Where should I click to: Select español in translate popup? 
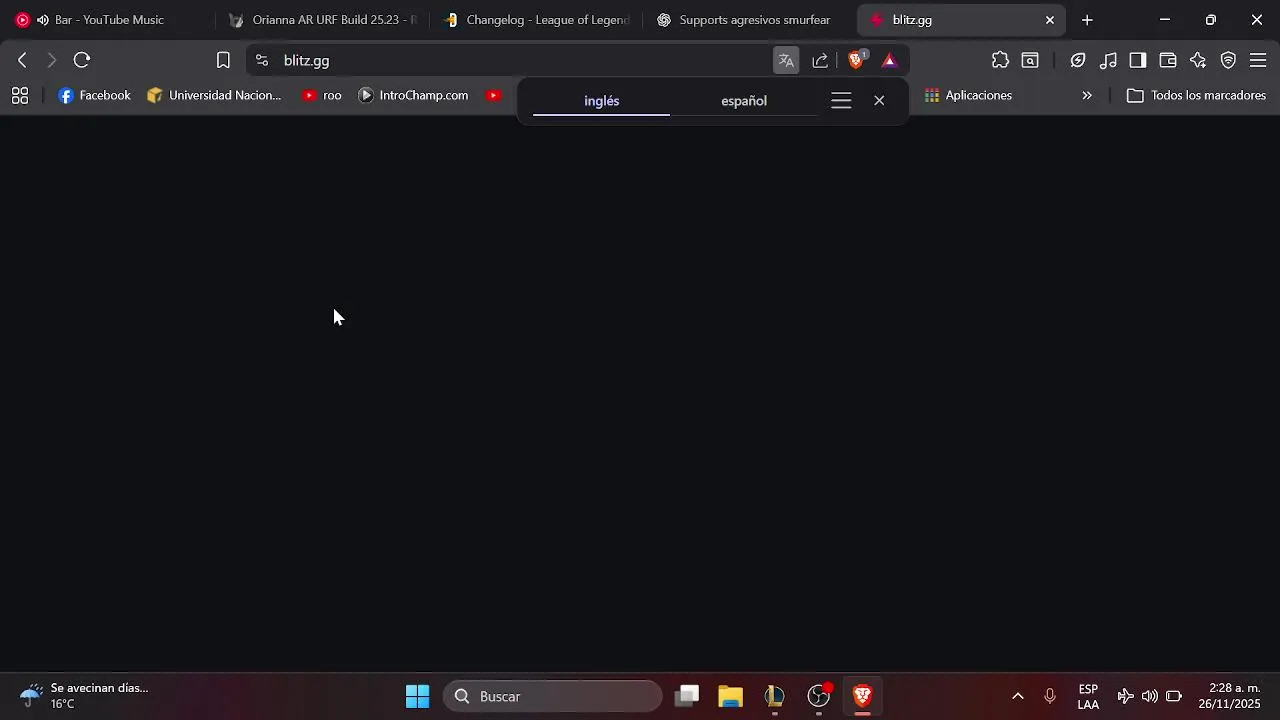pyautogui.click(x=744, y=101)
